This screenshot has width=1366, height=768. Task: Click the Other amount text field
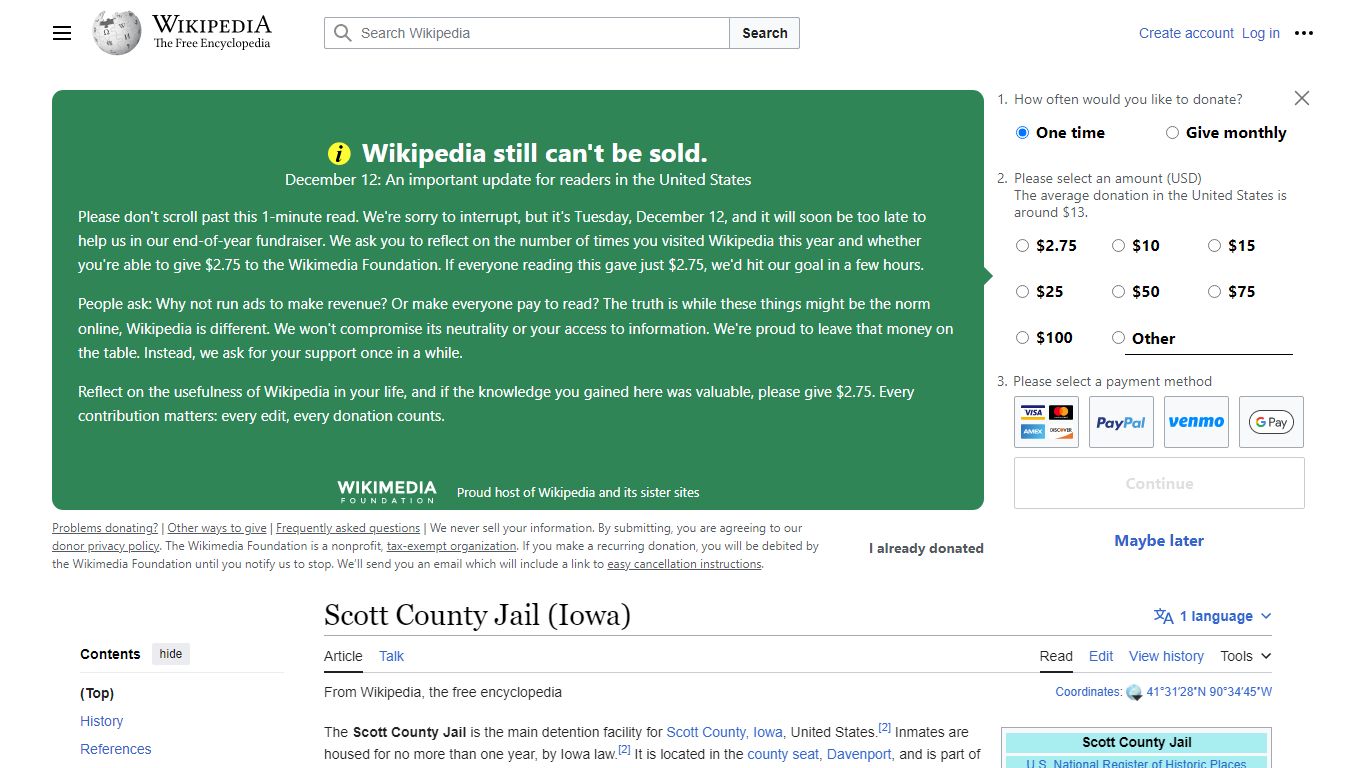[1211, 339]
